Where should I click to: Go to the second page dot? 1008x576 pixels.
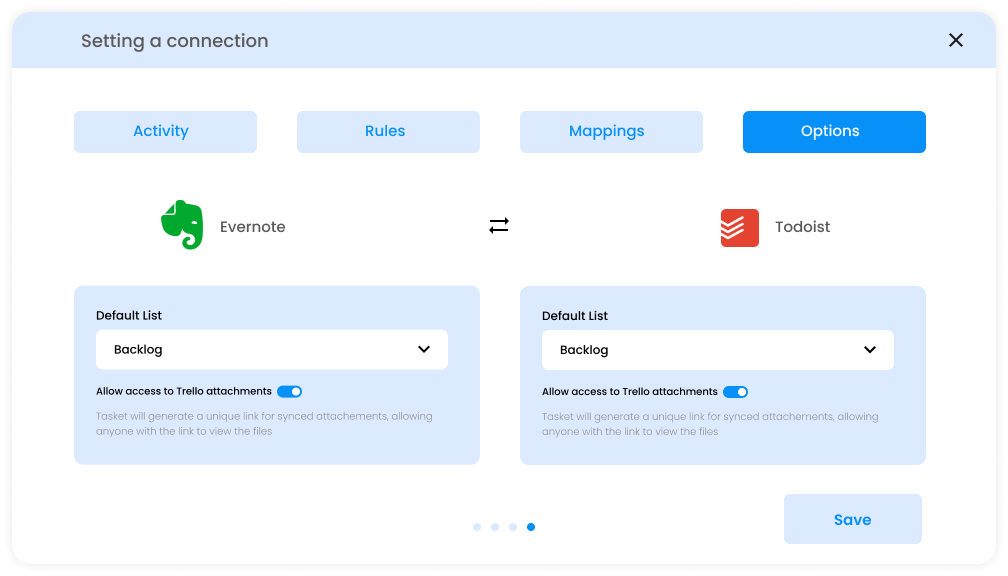(x=495, y=527)
